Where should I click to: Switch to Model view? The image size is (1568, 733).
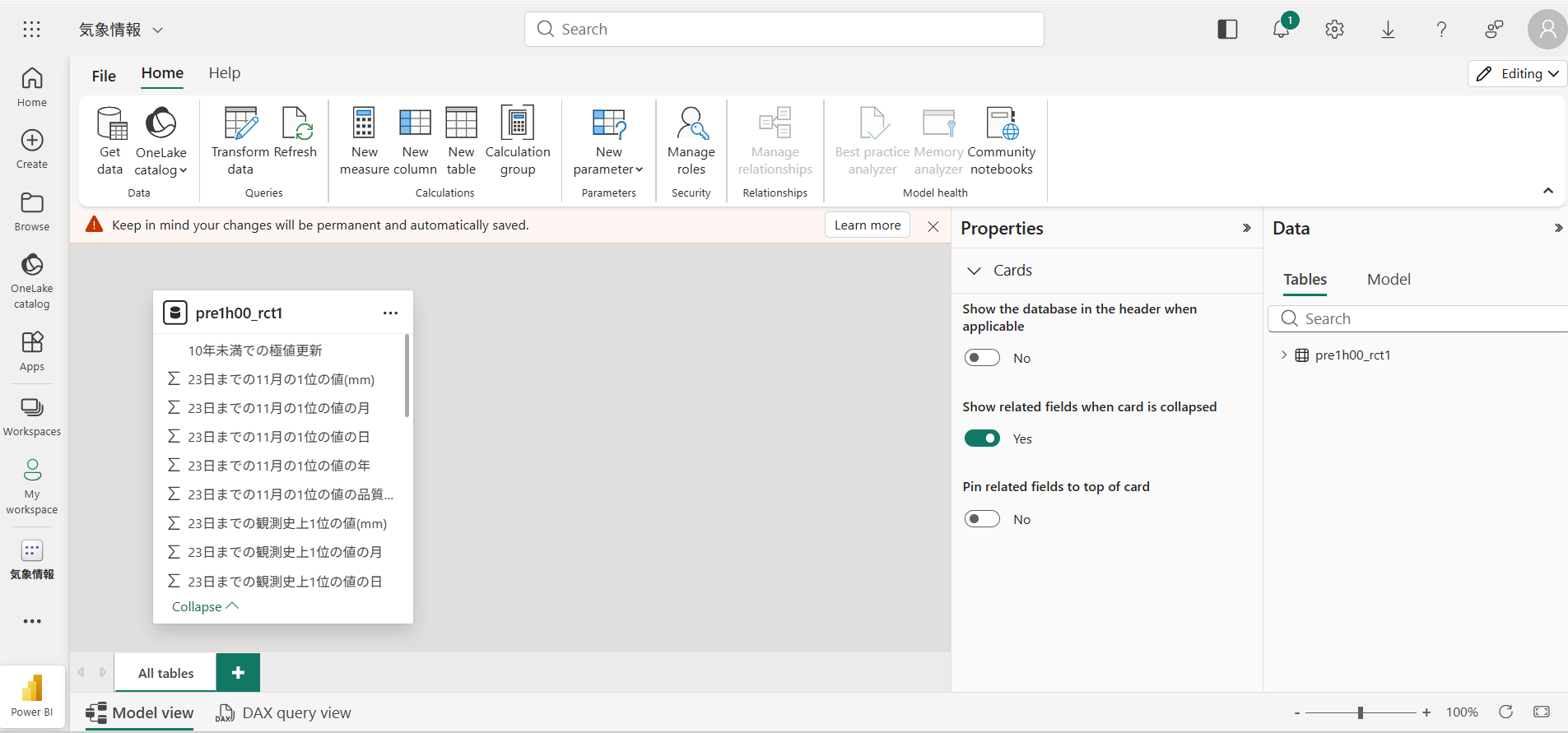coord(140,713)
